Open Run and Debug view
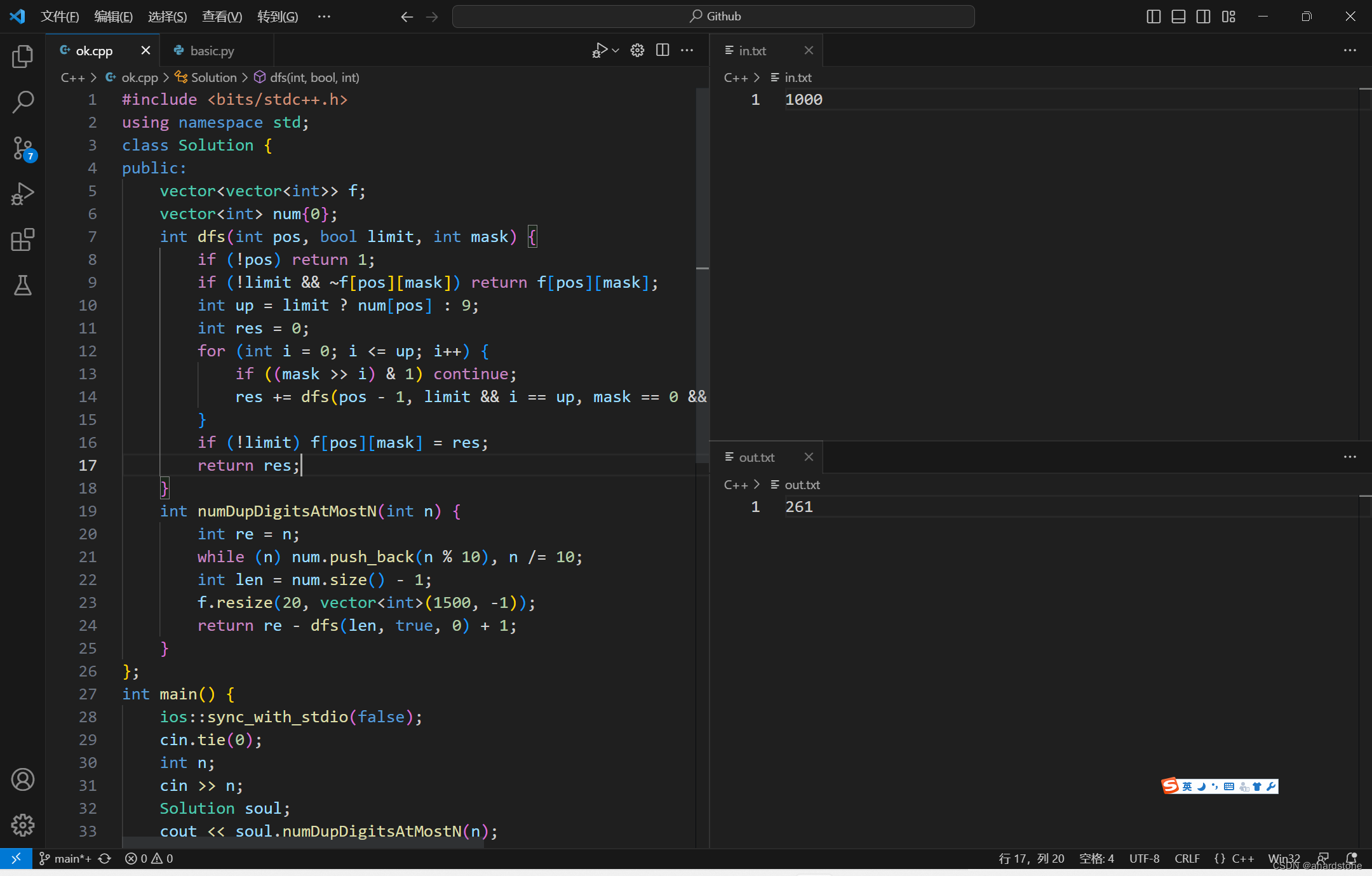 click(23, 194)
